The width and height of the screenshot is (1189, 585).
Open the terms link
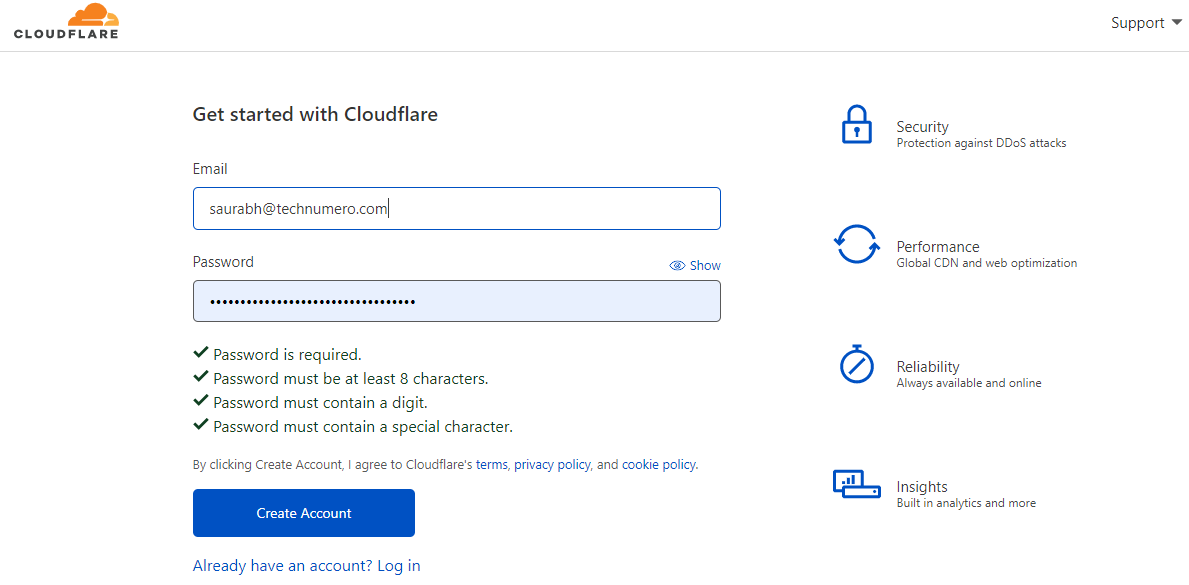491,464
